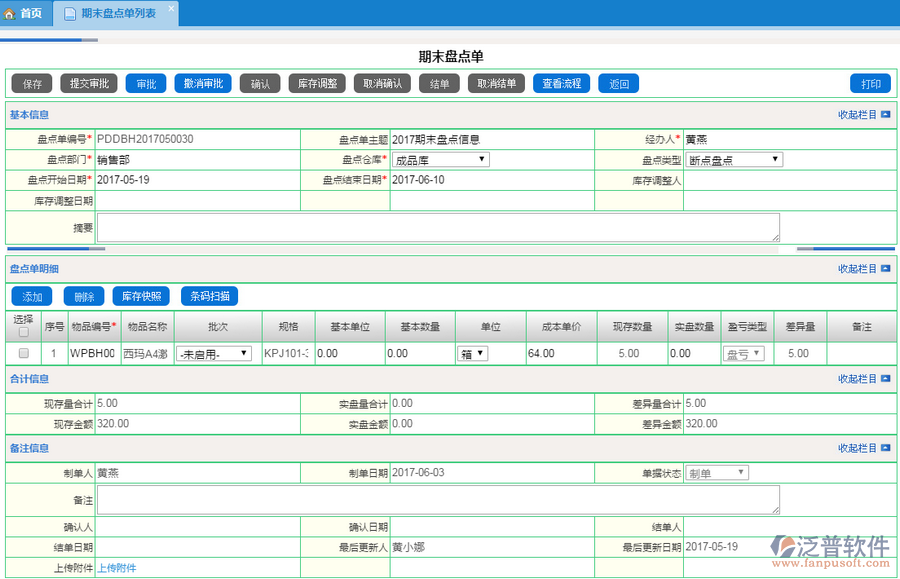
Task: Tick the select-all checkbox in the 选择 header
Action: tap(24, 333)
